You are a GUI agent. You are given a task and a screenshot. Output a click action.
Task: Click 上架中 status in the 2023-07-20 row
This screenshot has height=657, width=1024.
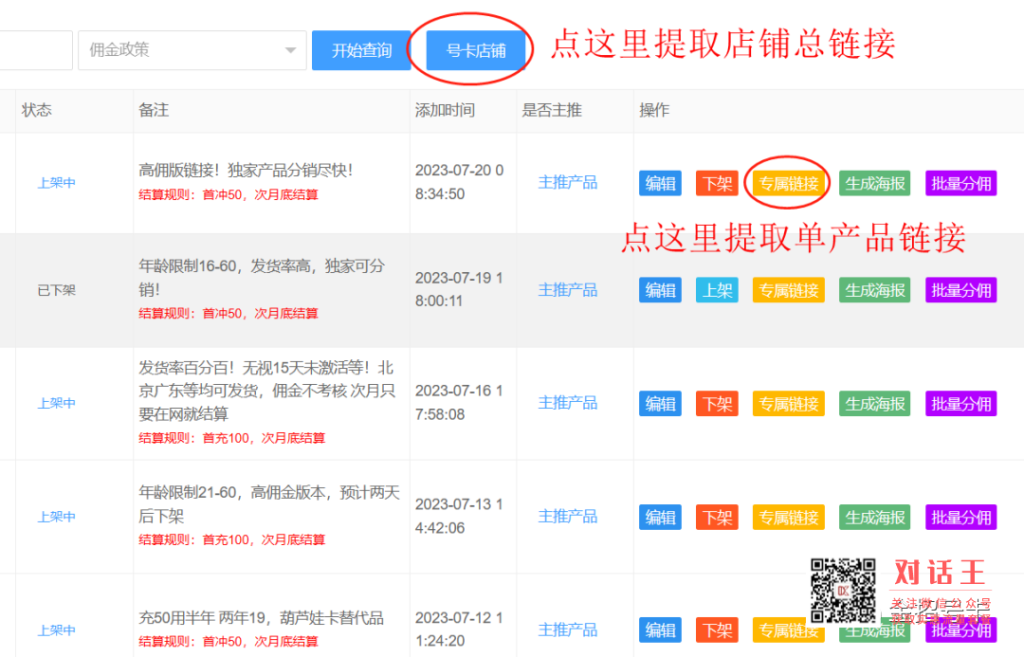coord(56,183)
